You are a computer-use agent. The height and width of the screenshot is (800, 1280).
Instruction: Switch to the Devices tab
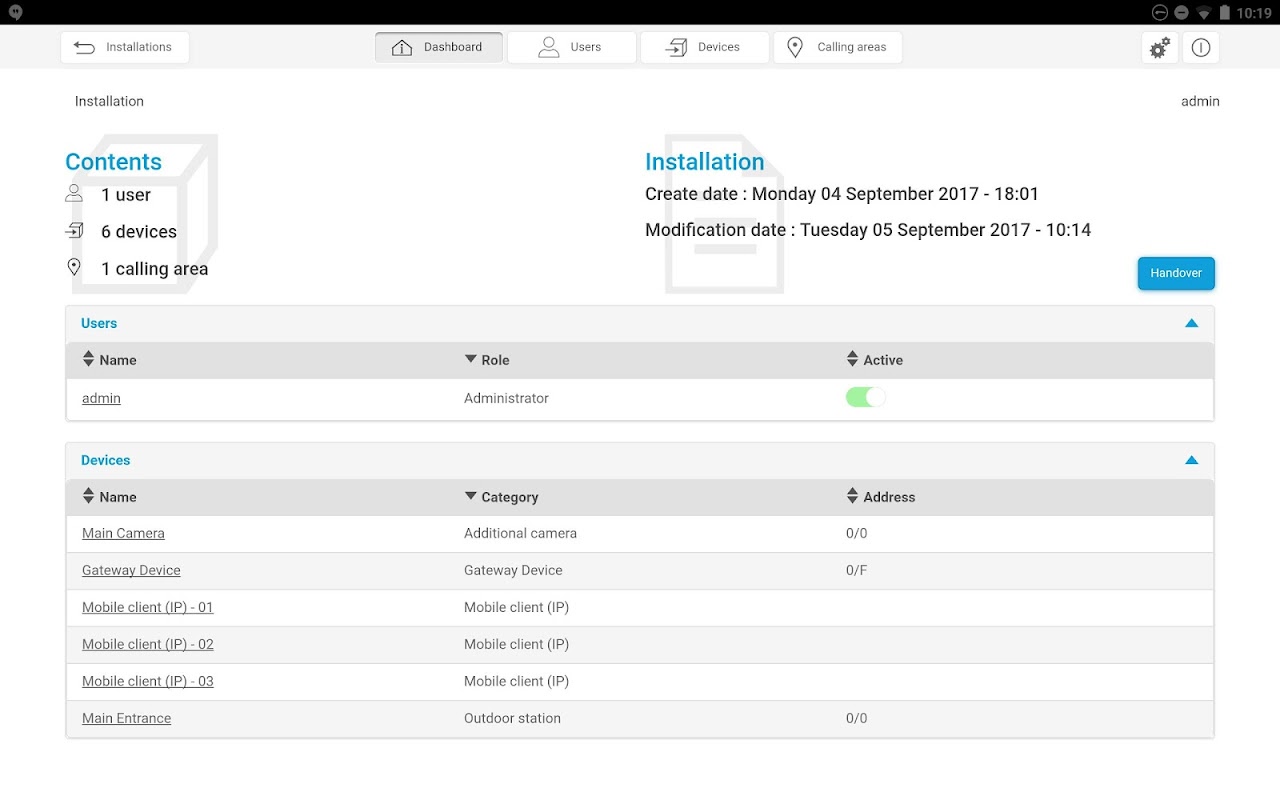click(705, 47)
